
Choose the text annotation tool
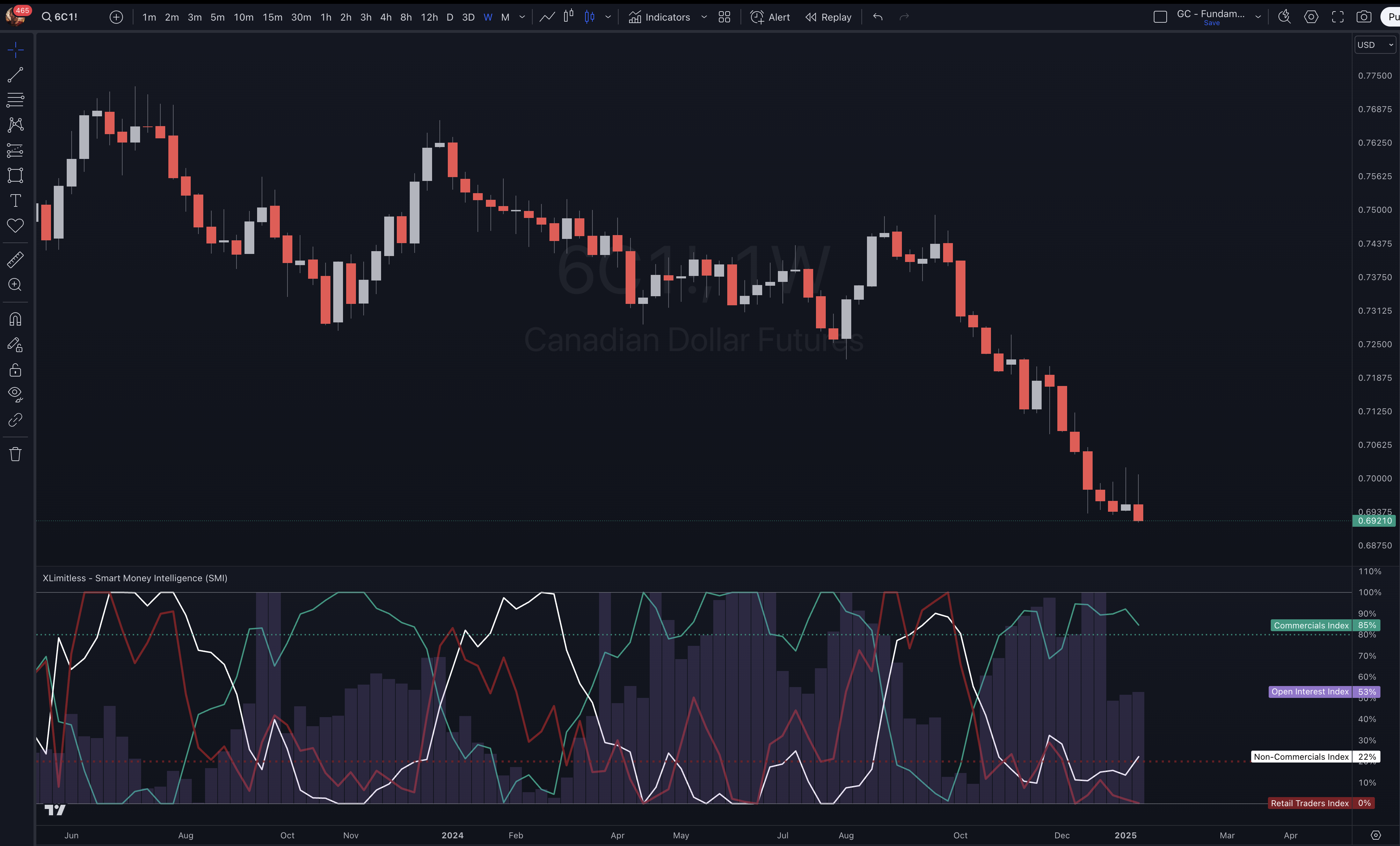click(15, 200)
